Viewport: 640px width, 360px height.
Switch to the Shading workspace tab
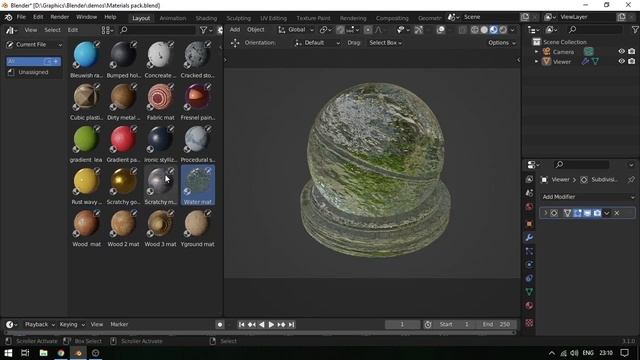(206, 18)
